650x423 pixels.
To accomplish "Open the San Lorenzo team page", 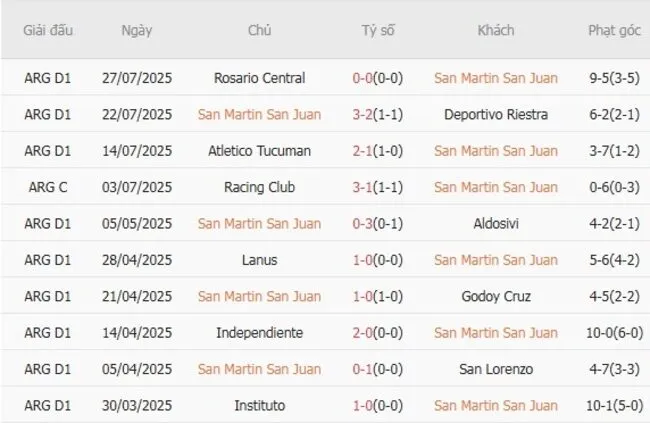I will click(496, 369).
